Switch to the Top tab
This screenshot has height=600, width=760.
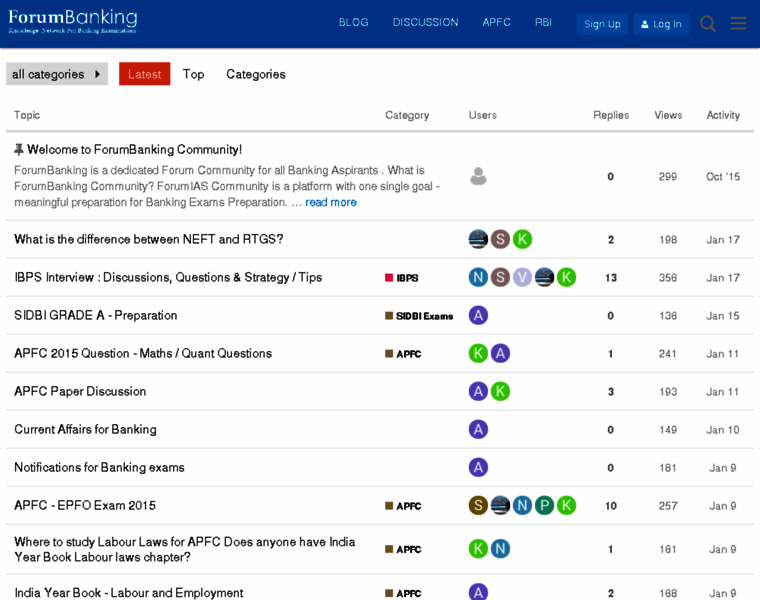point(193,74)
